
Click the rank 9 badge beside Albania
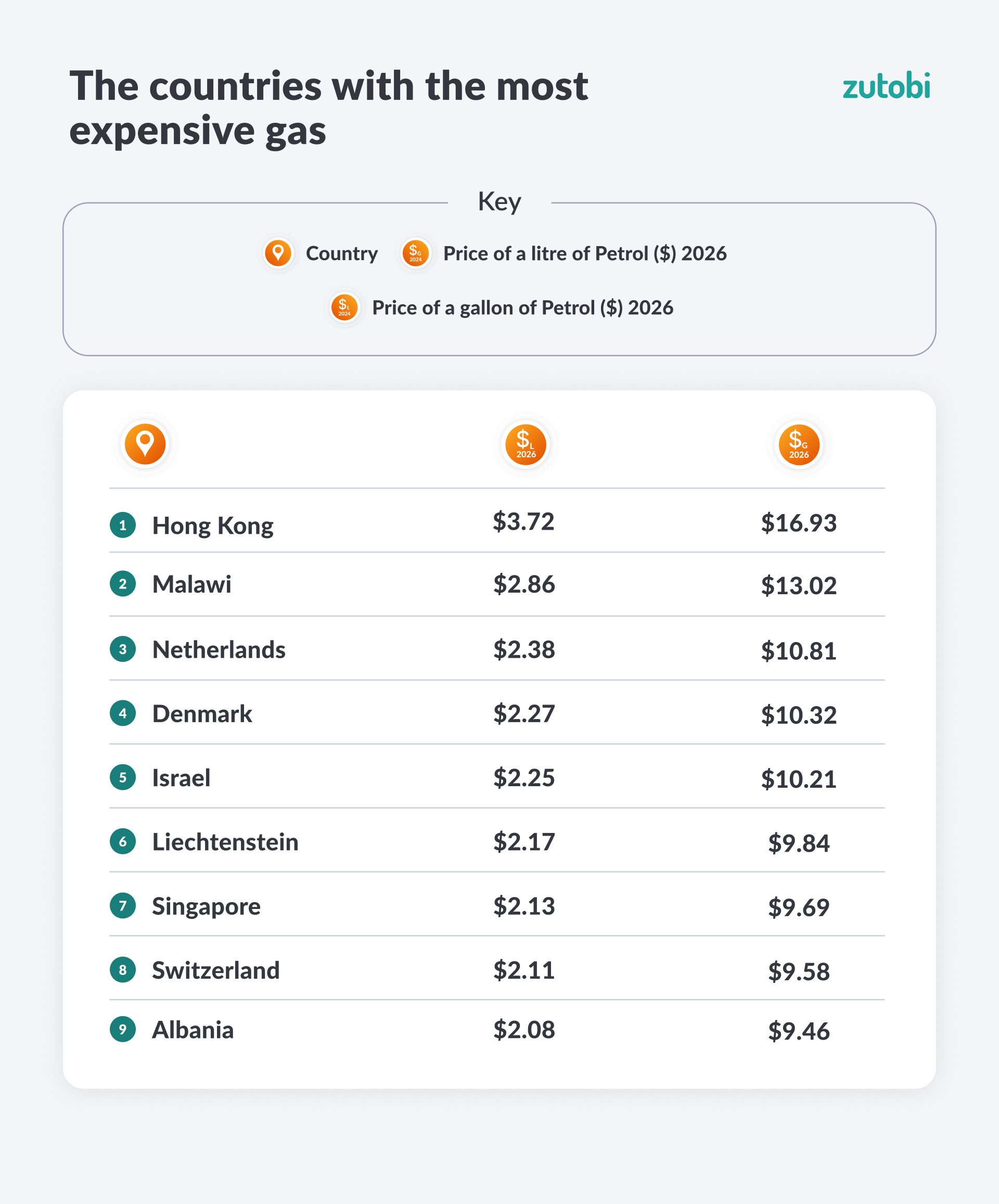coord(123,1029)
